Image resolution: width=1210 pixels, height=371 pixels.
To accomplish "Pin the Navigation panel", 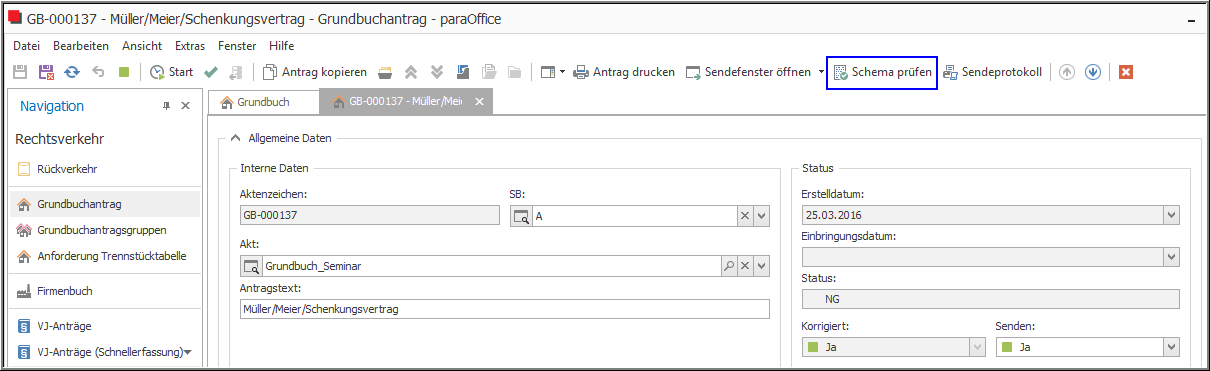I will click(x=167, y=106).
